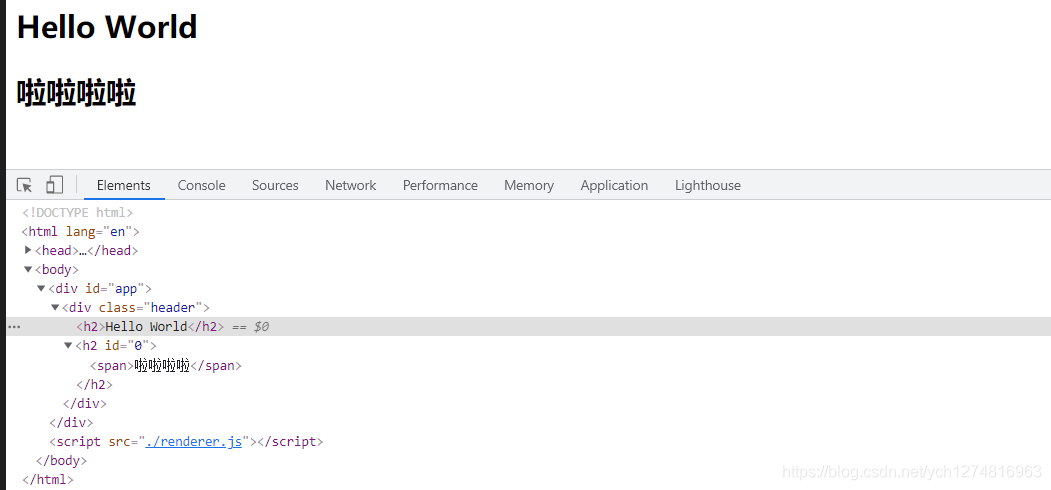The image size is (1051, 490).
Task: Select the DOCTYPE html line
Action: [x=77, y=212]
